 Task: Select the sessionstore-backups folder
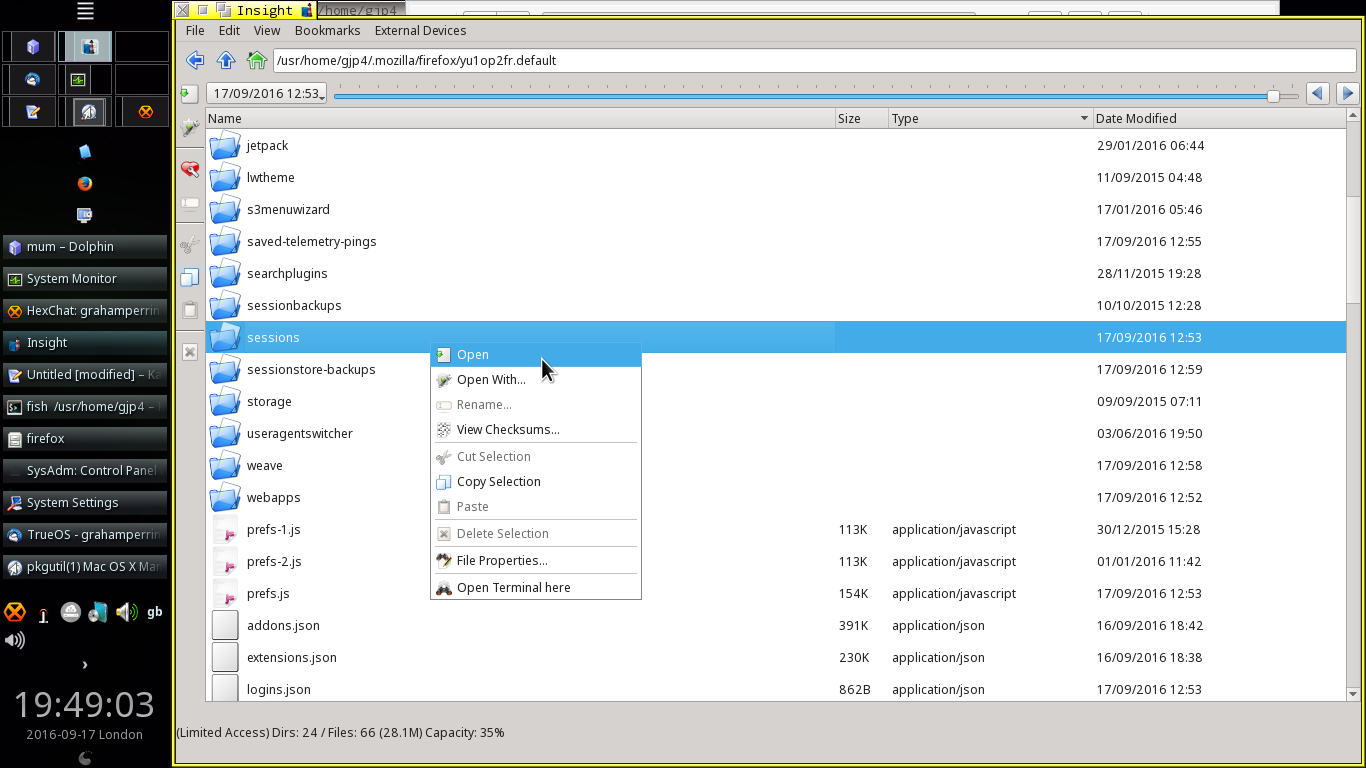tap(776, 369)
